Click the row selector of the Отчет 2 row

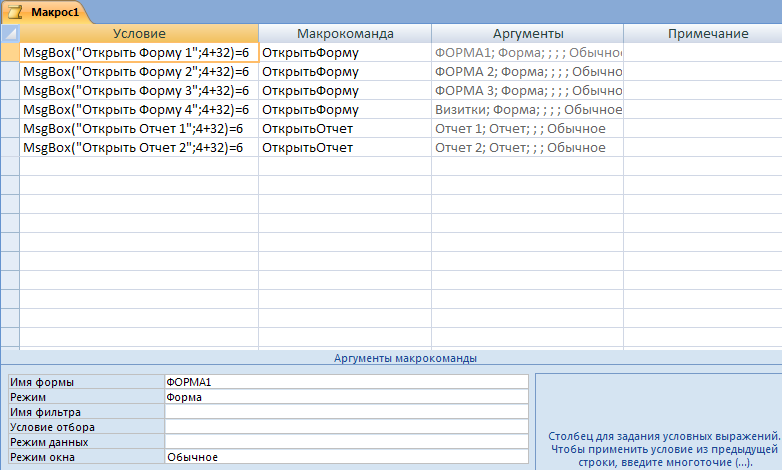pos(10,148)
